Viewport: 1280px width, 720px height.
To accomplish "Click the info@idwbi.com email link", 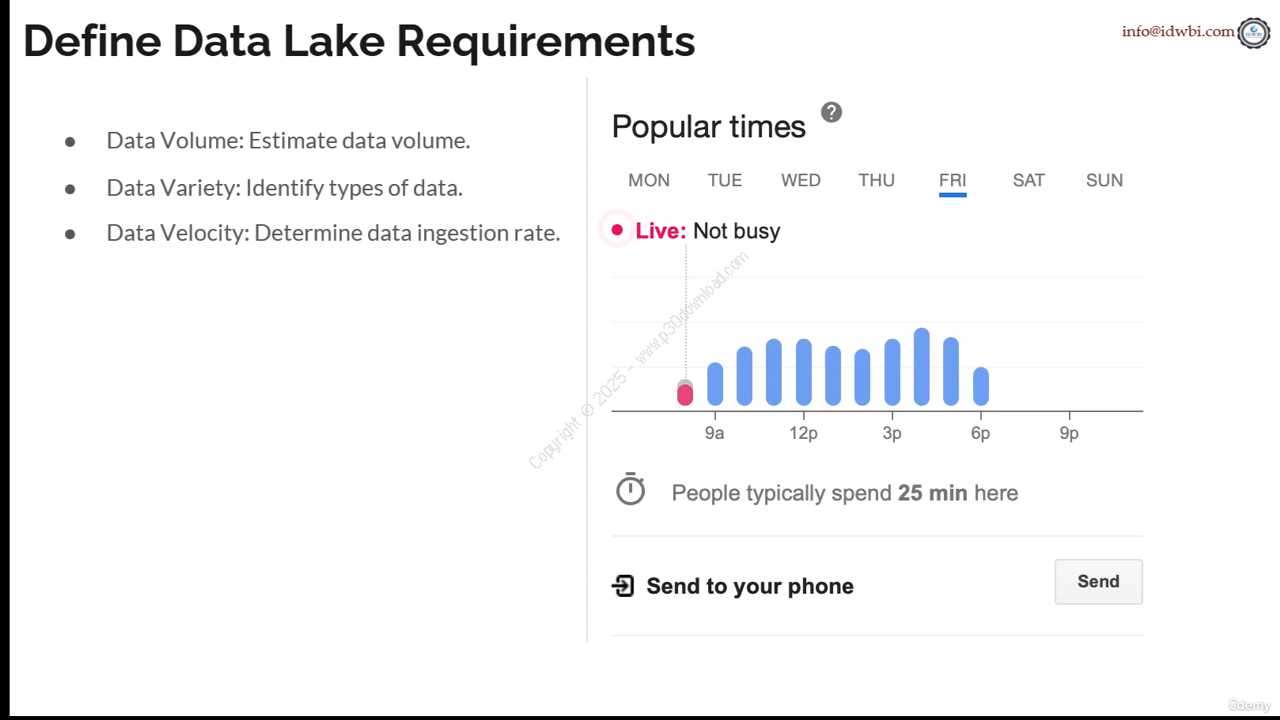I will (x=1178, y=31).
